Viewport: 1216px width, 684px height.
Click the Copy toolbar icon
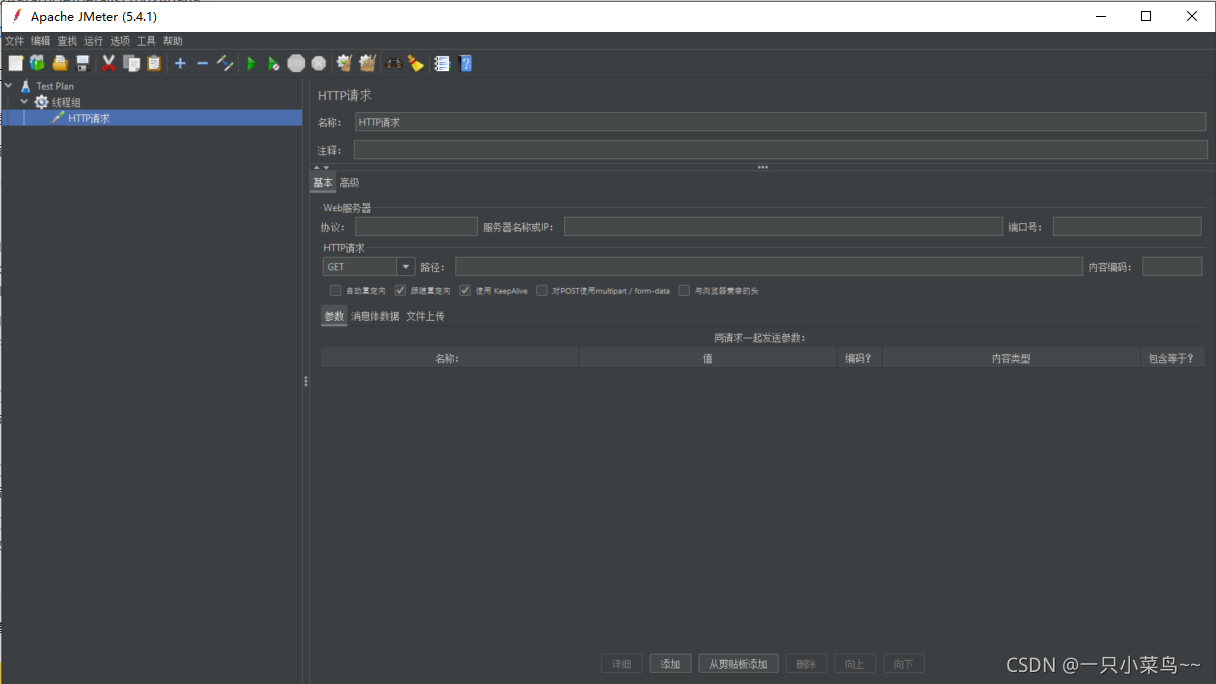tap(131, 63)
